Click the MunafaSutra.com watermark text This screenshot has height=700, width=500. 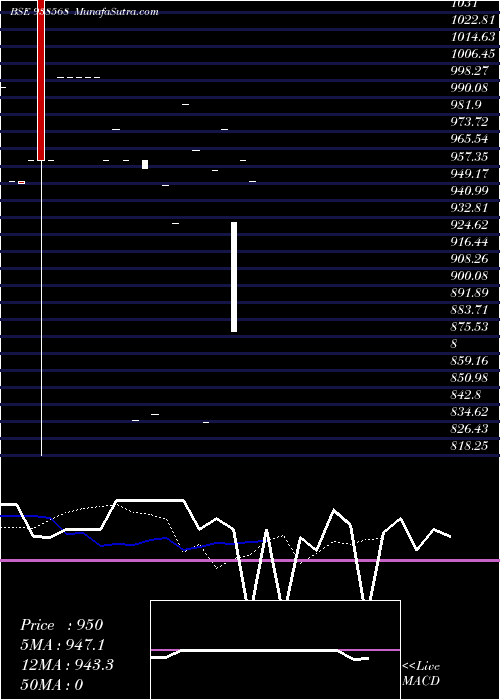(116, 12)
